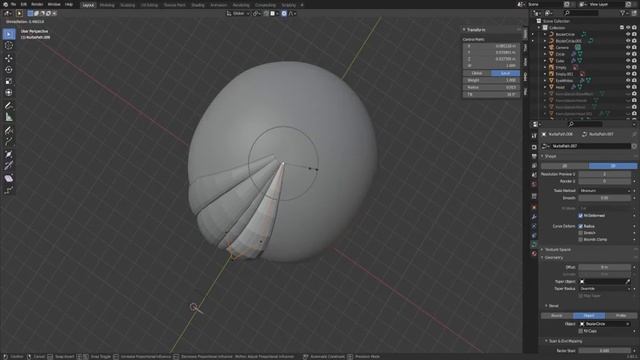640x360 pixels.
Task: Click the Smooth value slider
Action: pos(604,198)
